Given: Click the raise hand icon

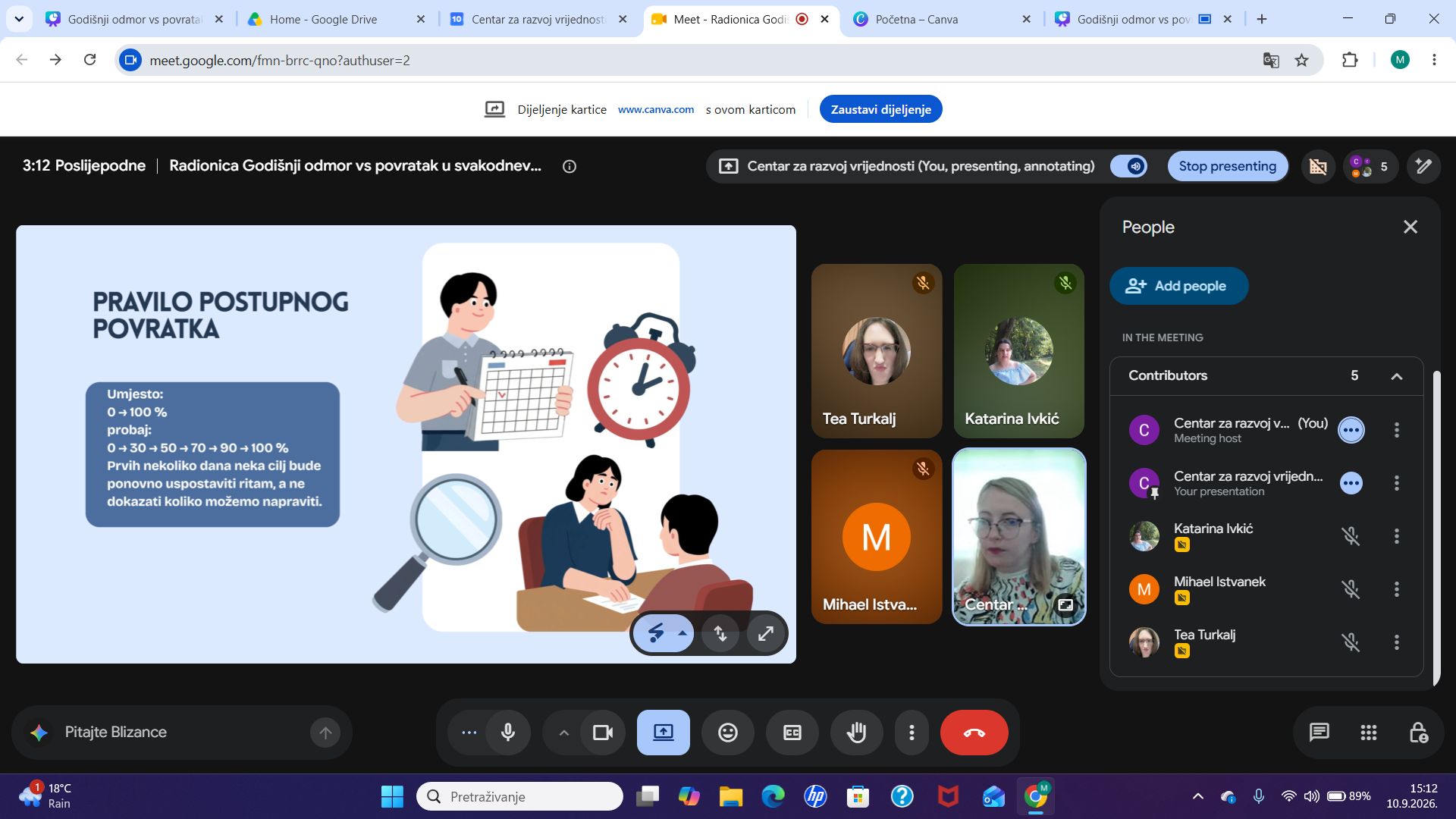Looking at the screenshot, I should pyautogui.click(x=856, y=733).
